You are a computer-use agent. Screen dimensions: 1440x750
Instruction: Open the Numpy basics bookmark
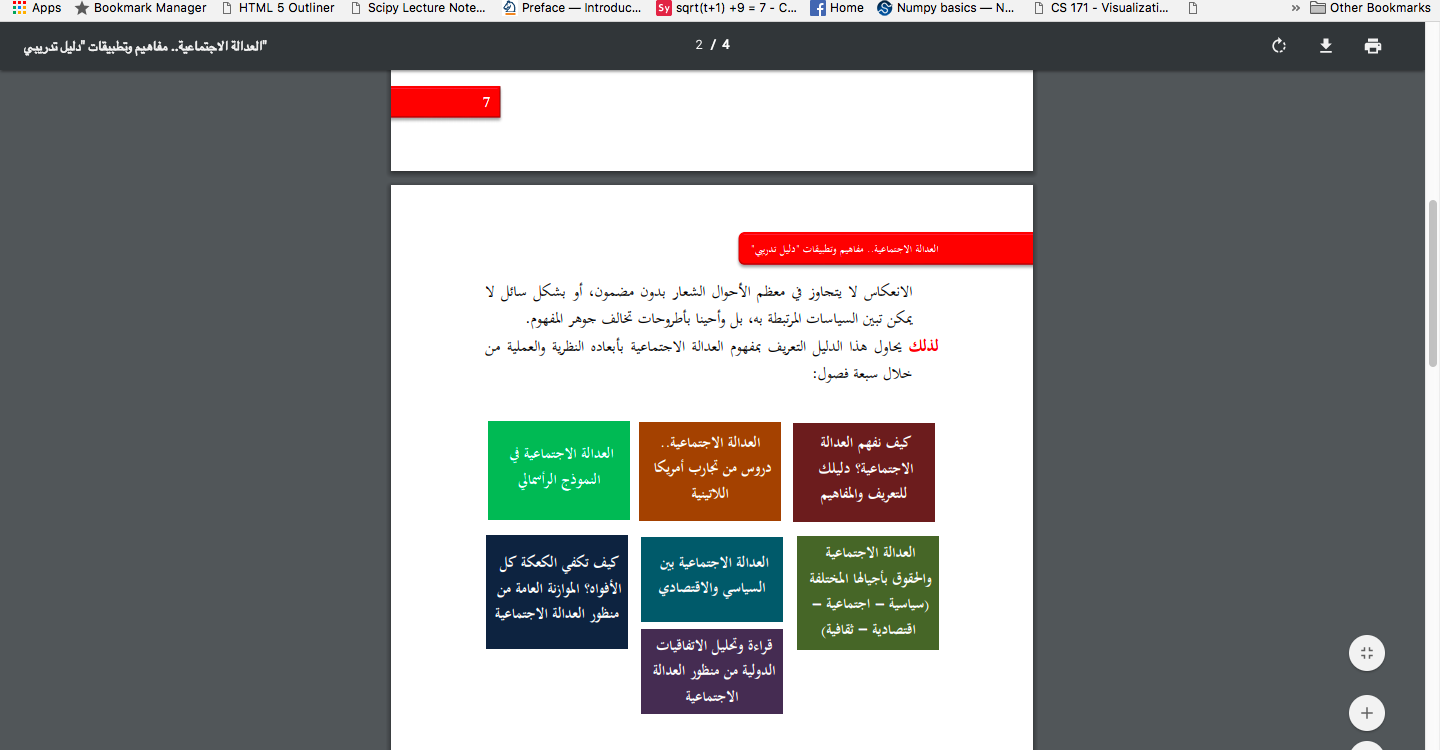click(x=946, y=8)
